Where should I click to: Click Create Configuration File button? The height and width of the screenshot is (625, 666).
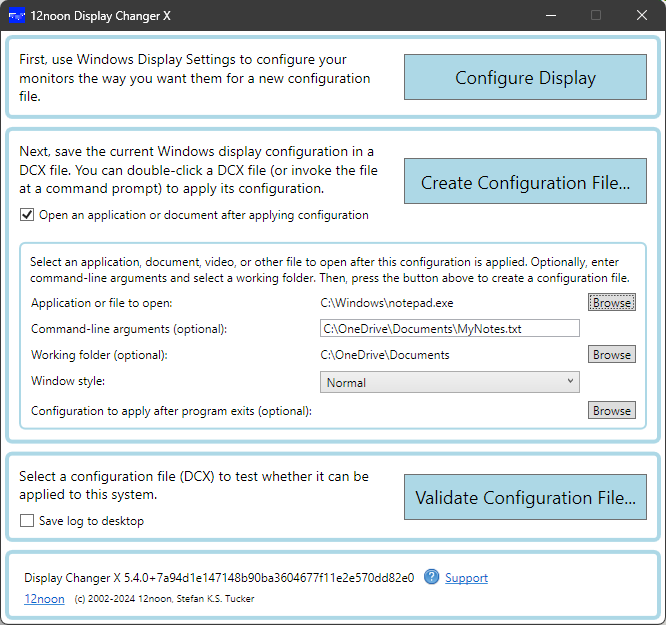[525, 181]
